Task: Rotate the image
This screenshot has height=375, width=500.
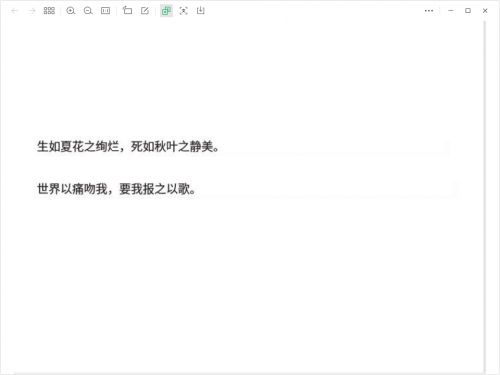Action: tap(127, 11)
